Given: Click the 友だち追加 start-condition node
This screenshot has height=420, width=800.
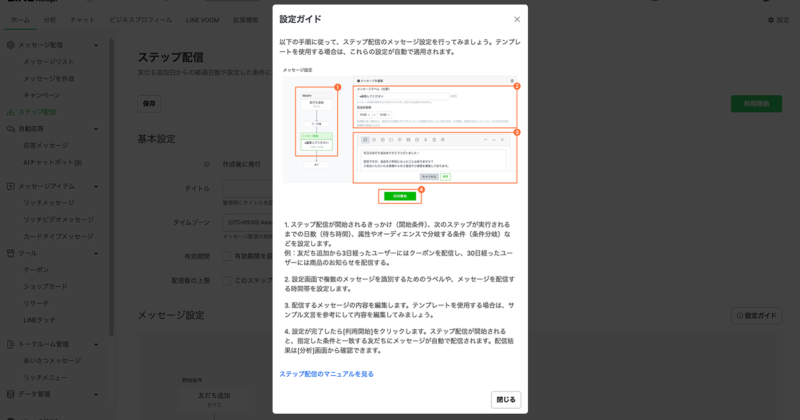Looking at the screenshot, I should point(214,400).
